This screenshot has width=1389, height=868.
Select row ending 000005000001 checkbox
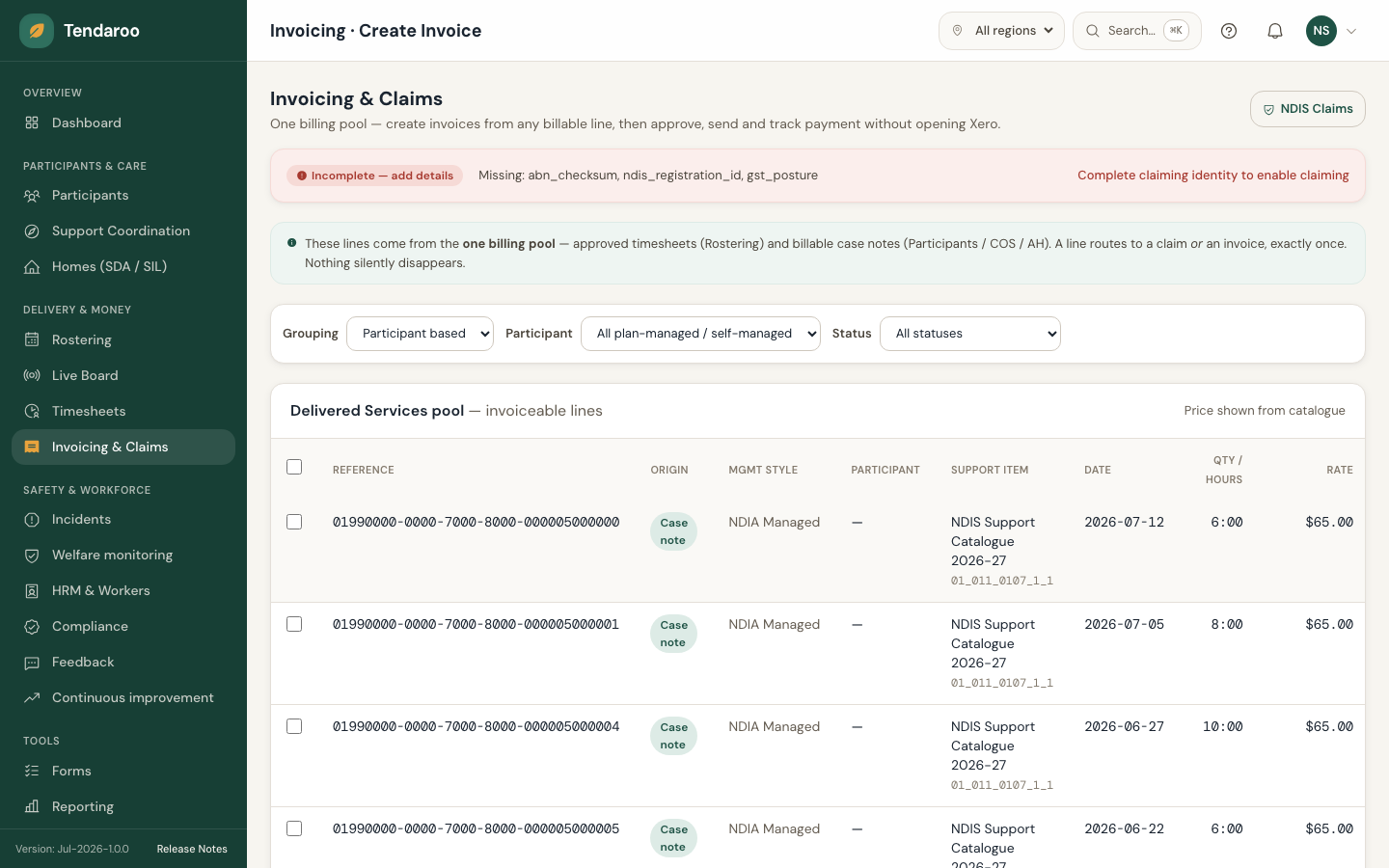point(294,624)
